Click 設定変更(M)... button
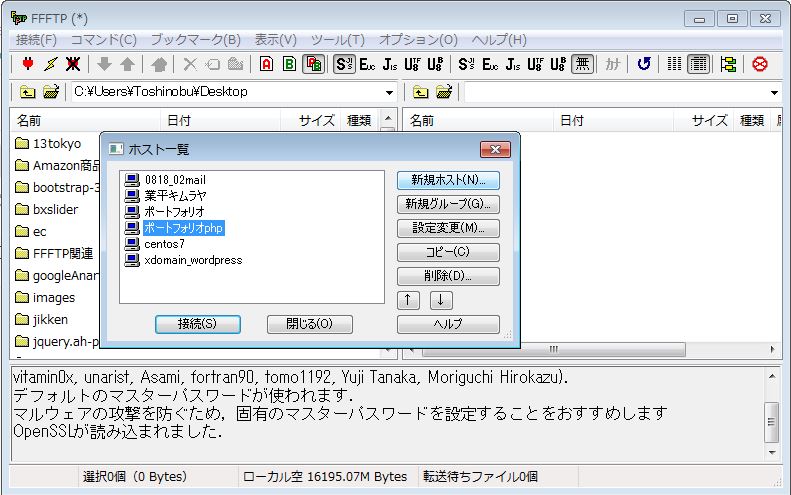Image resolution: width=791 pixels, height=495 pixels. pos(448,228)
